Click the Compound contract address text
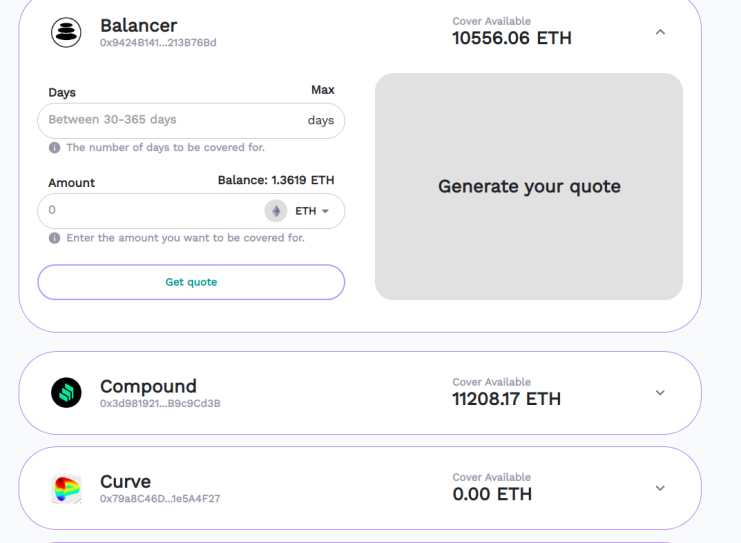Image resolution: width=741 pixels, height=543 pixels. (x=160, y=404)
